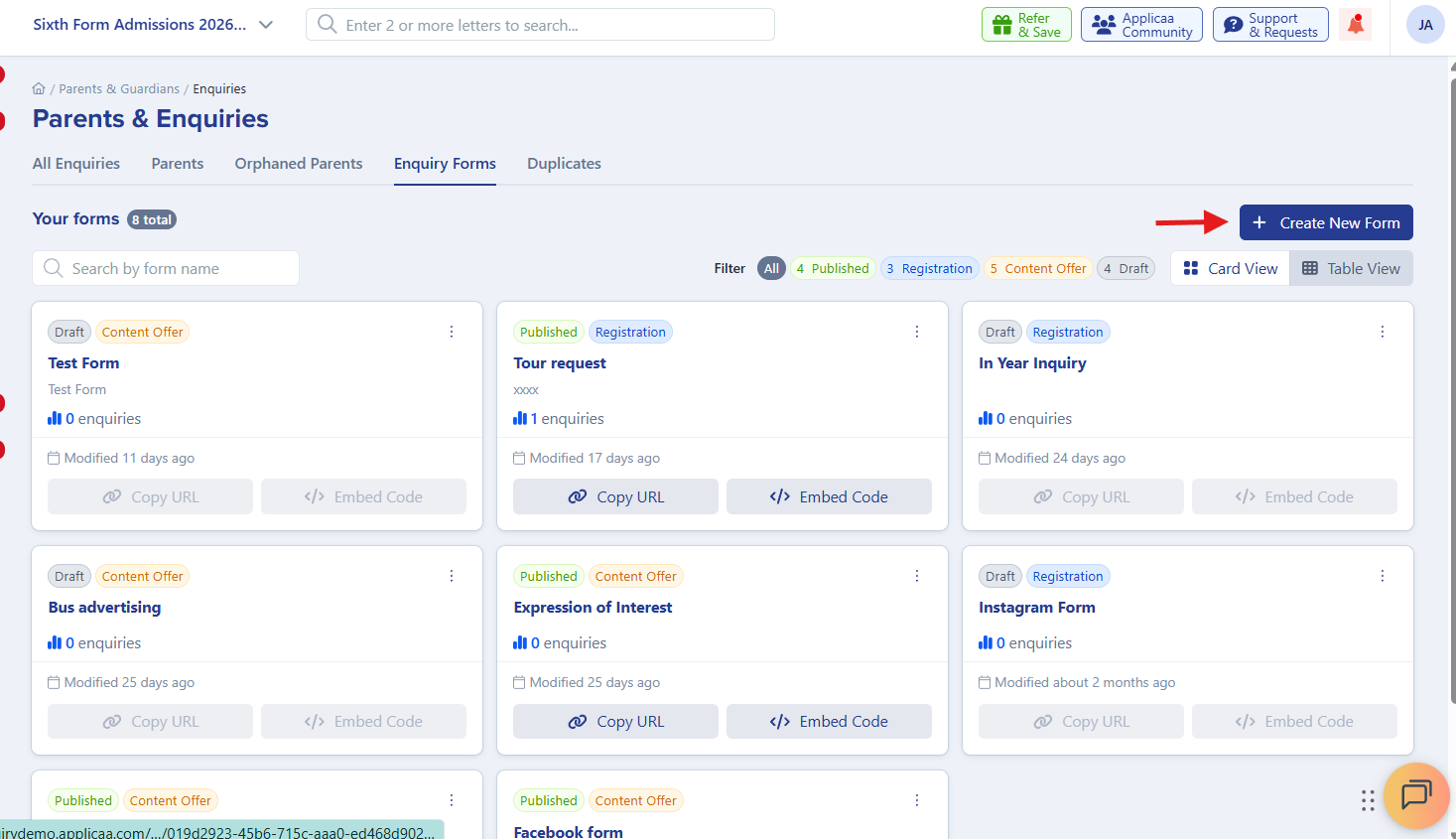
Task: Open the Tour request card title
Action: (560, 363)
